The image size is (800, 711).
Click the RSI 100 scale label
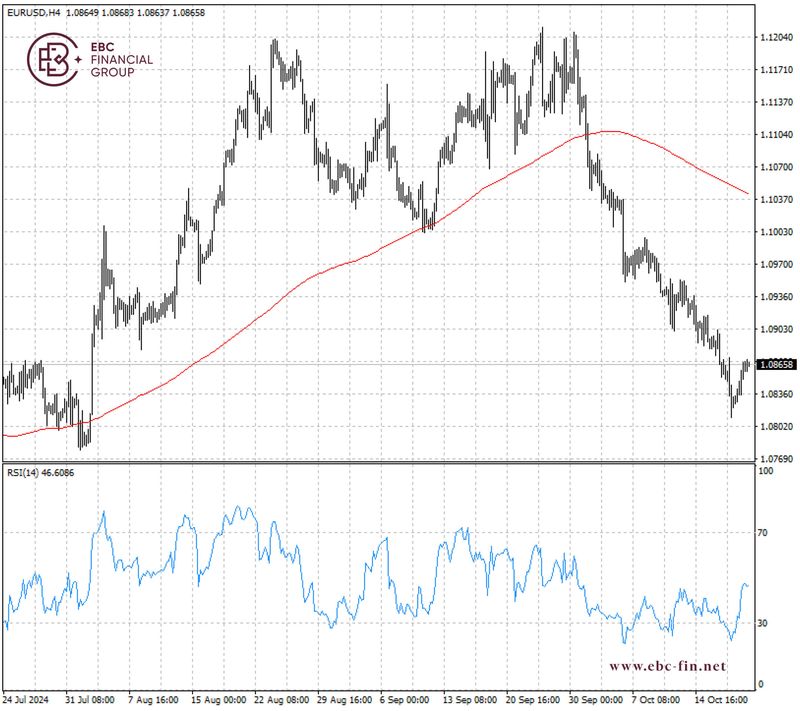[764, 469]
